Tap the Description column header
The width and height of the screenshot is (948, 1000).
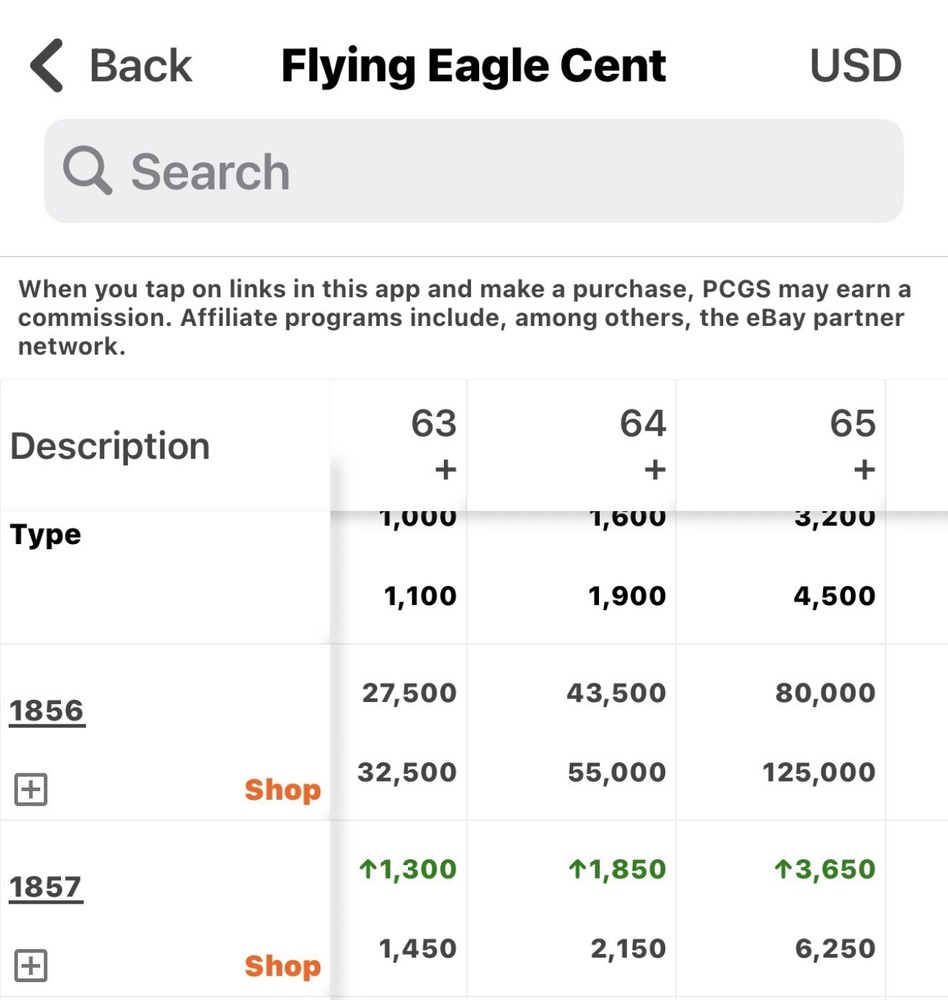(x=110, y=446)
